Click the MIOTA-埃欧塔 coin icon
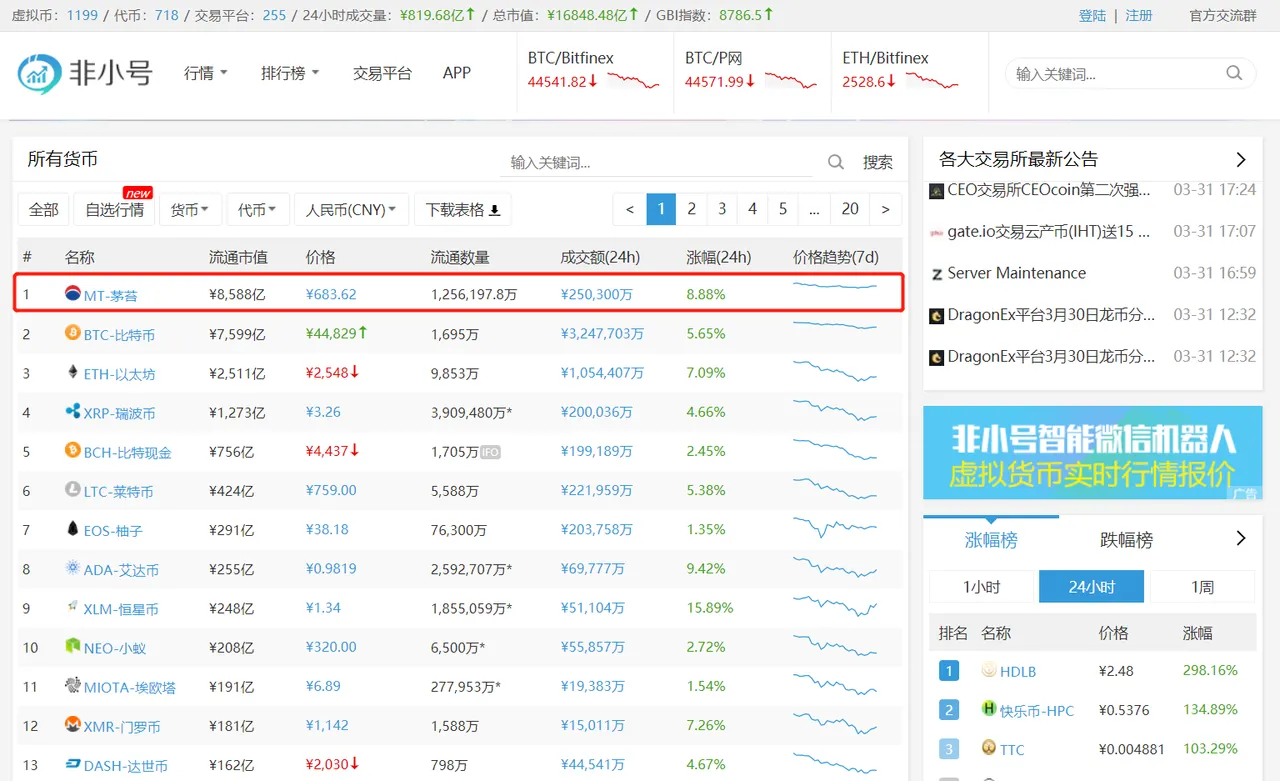1280x781 pixels. click(72, 685)
